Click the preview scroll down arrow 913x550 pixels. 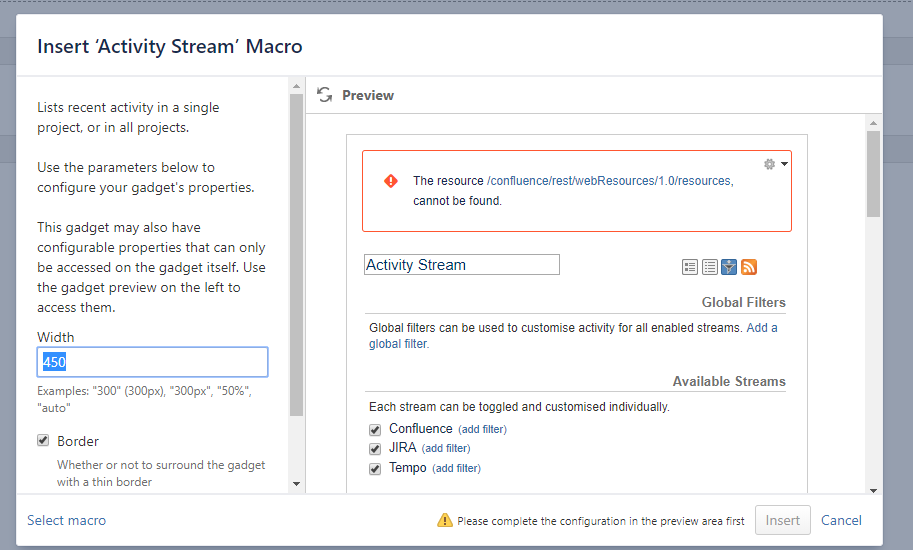pos(873,491)
